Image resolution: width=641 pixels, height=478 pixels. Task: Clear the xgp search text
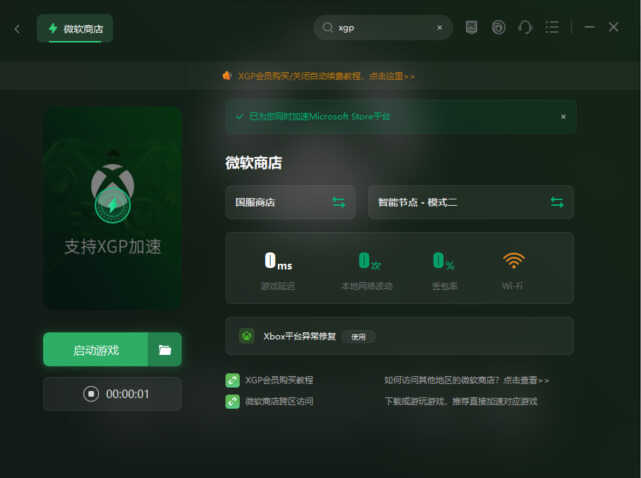tap(439, 27)
